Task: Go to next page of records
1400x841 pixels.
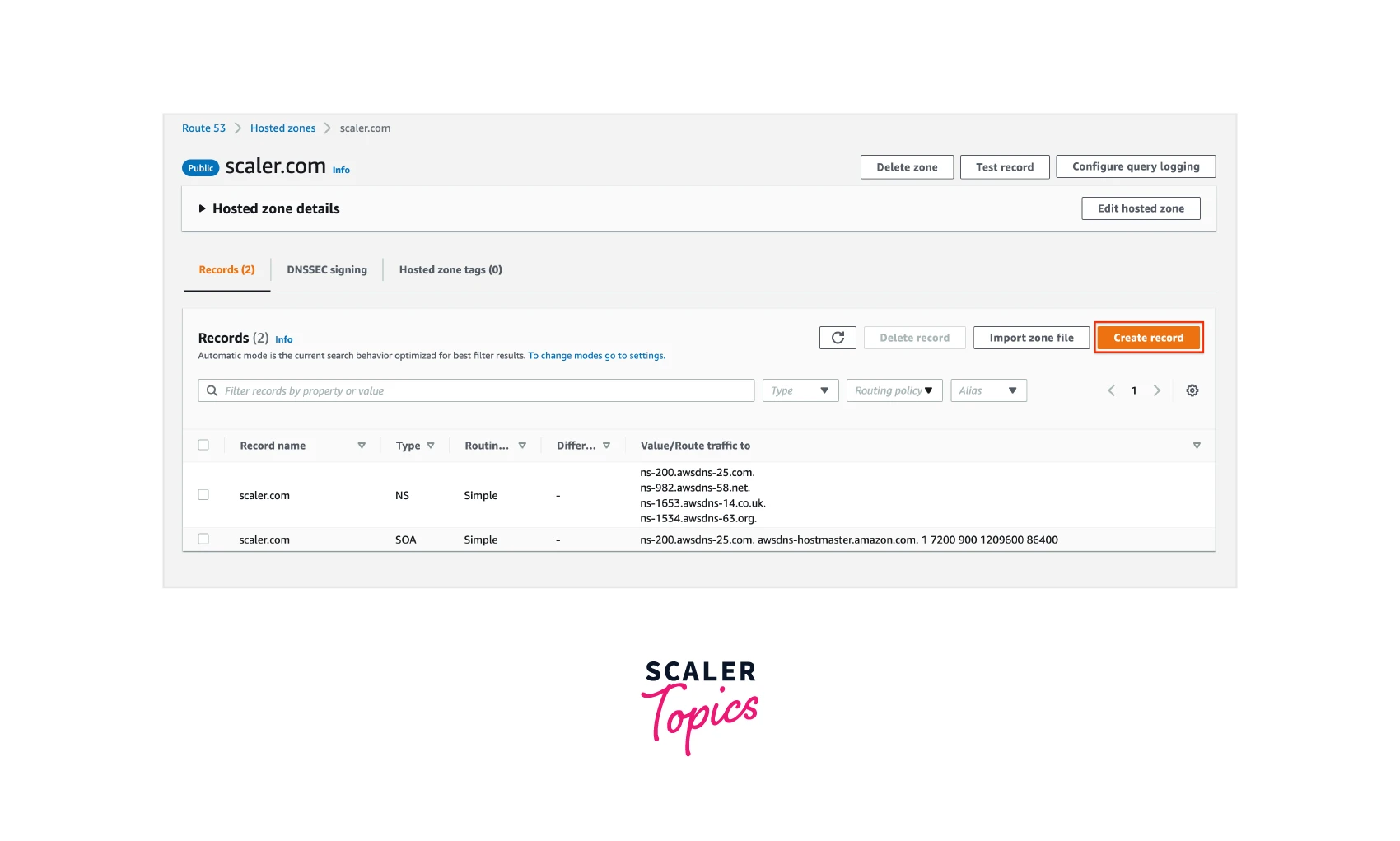Action: tap(1157, 390)
